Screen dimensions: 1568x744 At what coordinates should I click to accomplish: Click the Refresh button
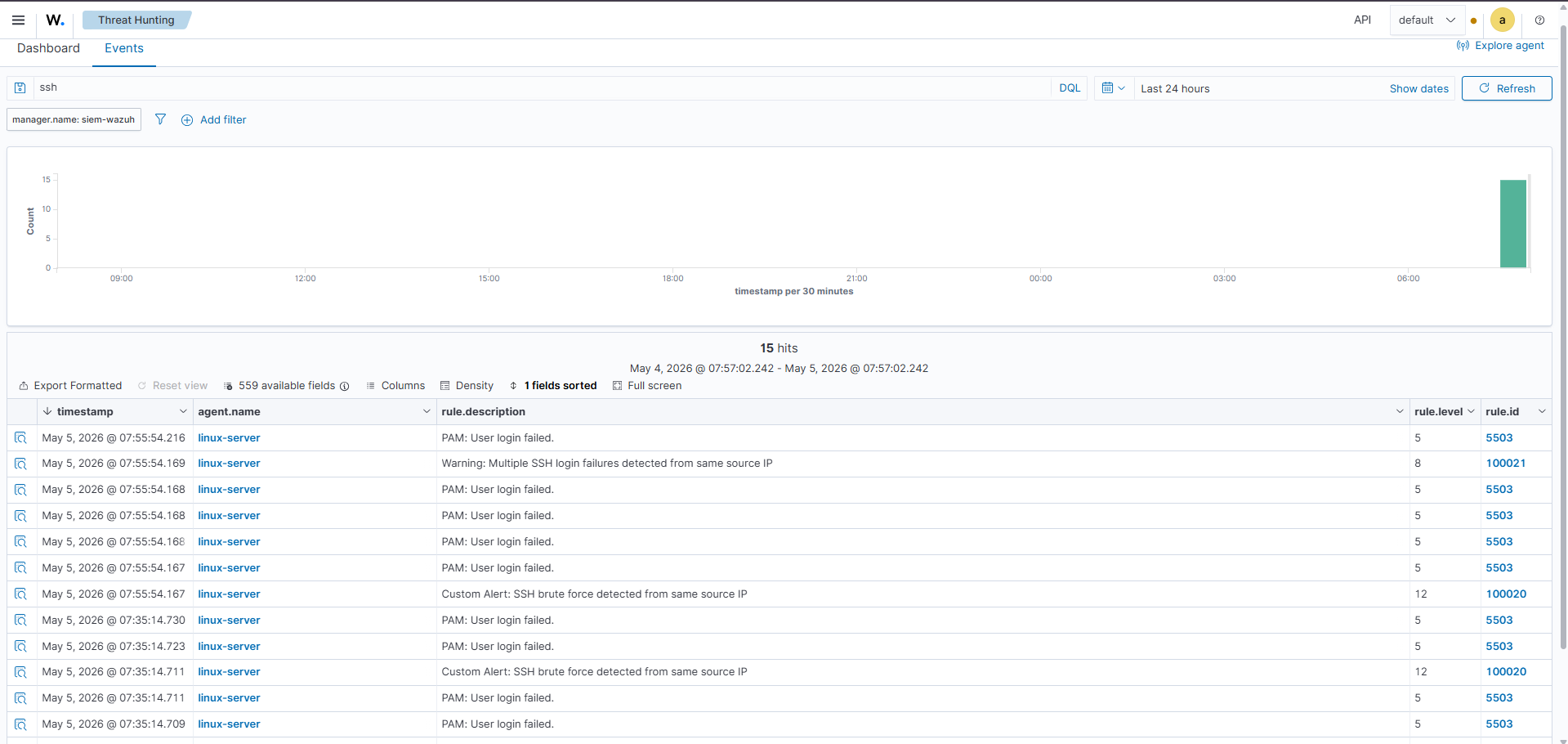coord(1507,88)
